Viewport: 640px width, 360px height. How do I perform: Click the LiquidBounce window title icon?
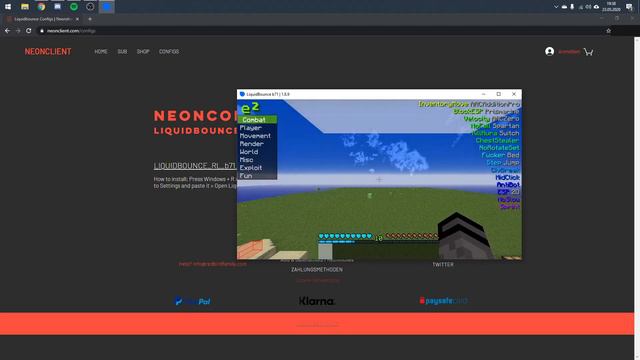pos(242,94)
